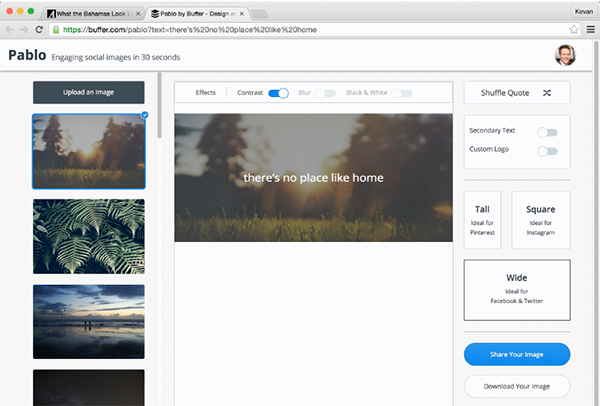
Task: Click the URL address bar
Action: tap(313, 29)
